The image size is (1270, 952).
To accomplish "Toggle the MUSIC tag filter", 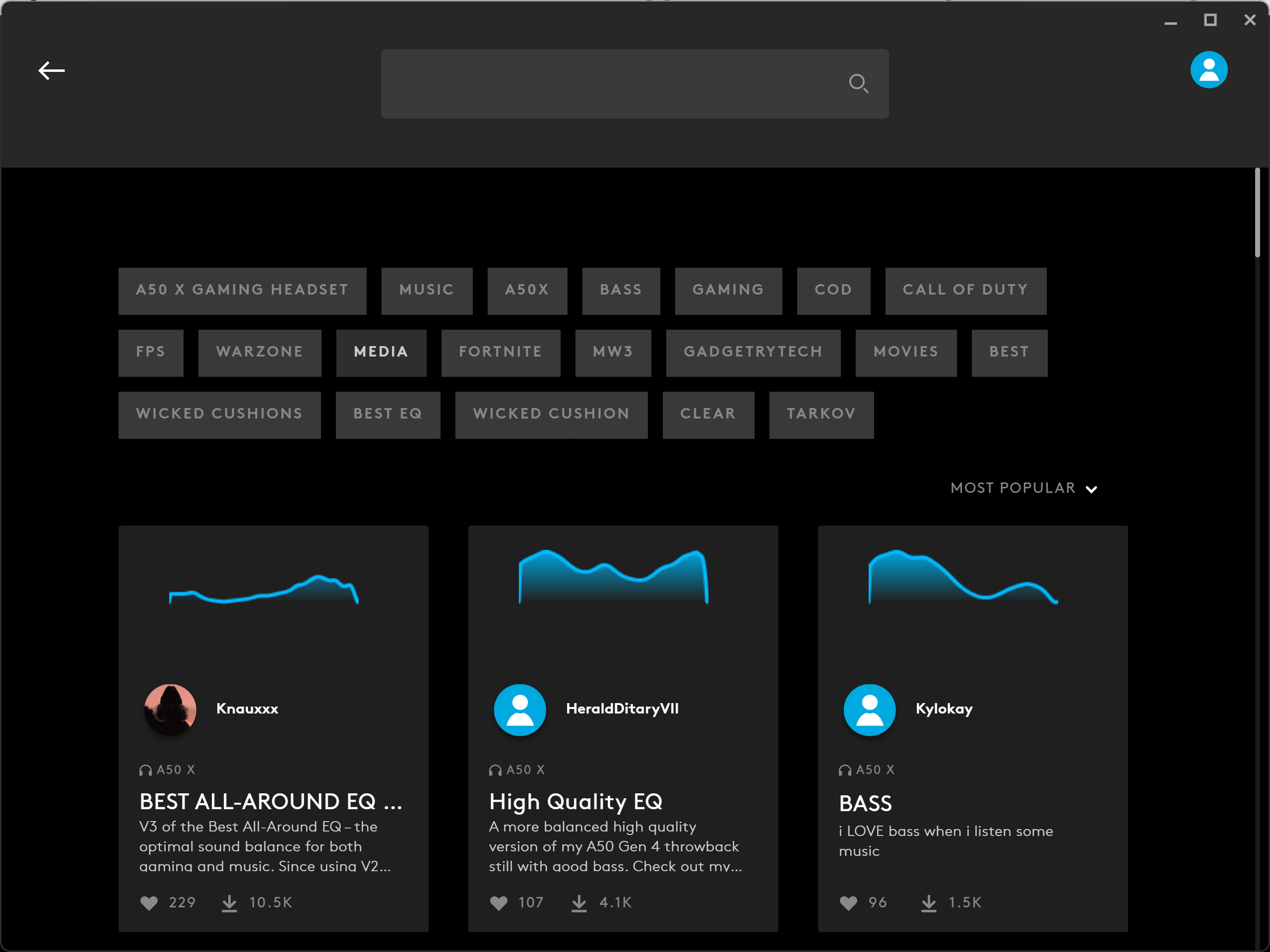I will click(x=427, y=291).
